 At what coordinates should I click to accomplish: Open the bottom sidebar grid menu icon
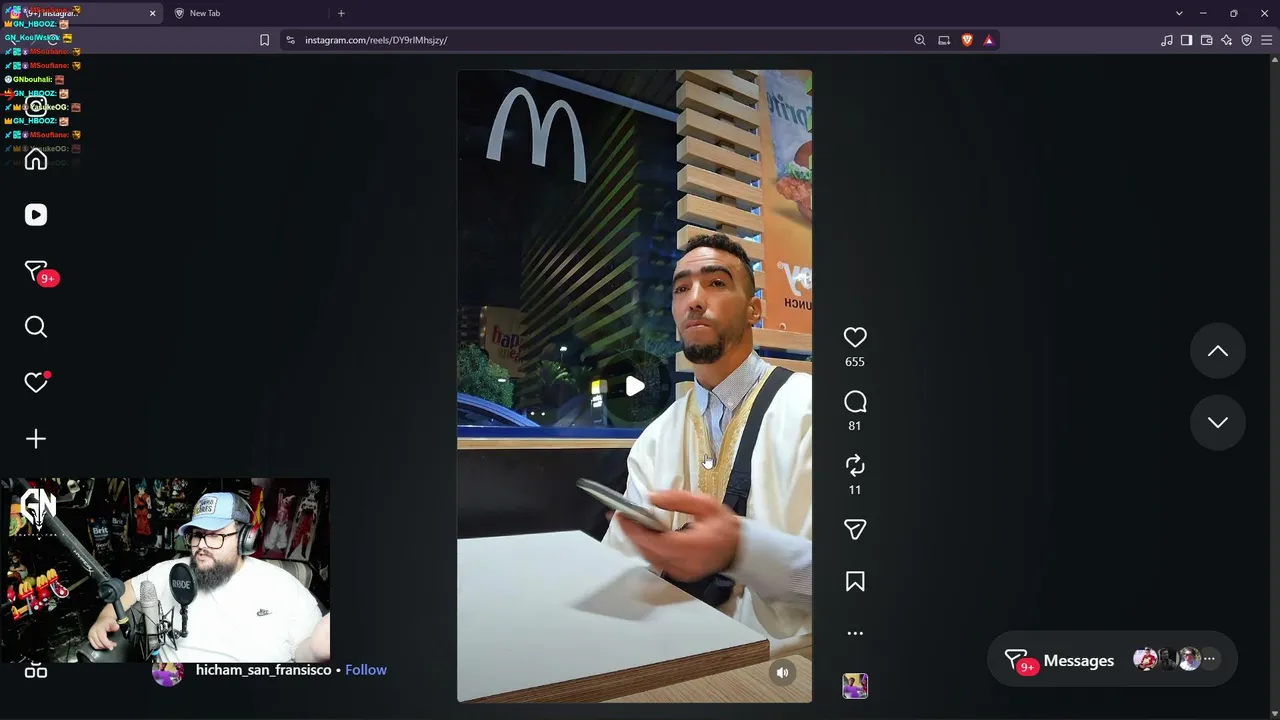point(36,670)
